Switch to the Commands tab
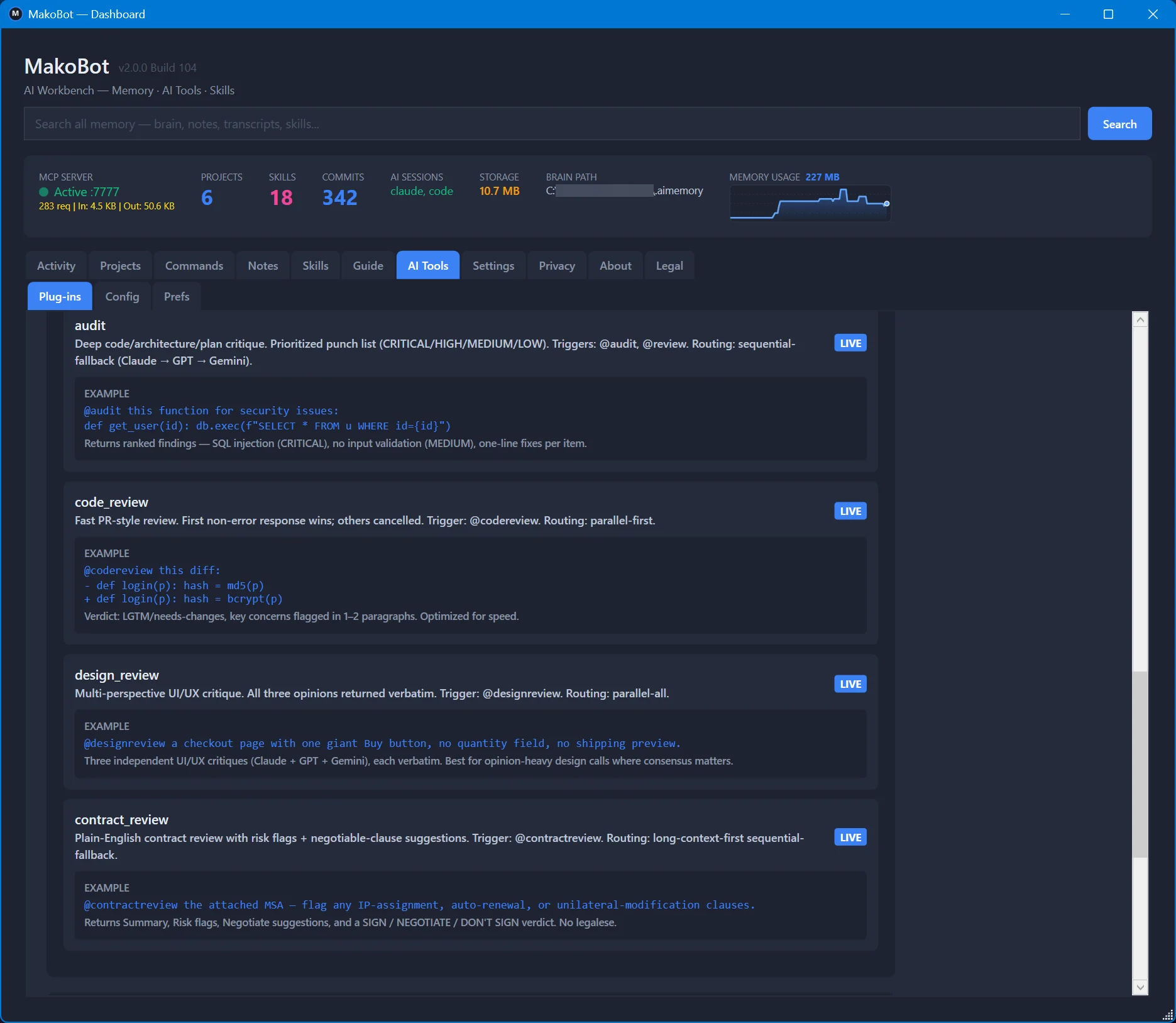The height and width of the screenshot is (1023, 1176). 194,266
